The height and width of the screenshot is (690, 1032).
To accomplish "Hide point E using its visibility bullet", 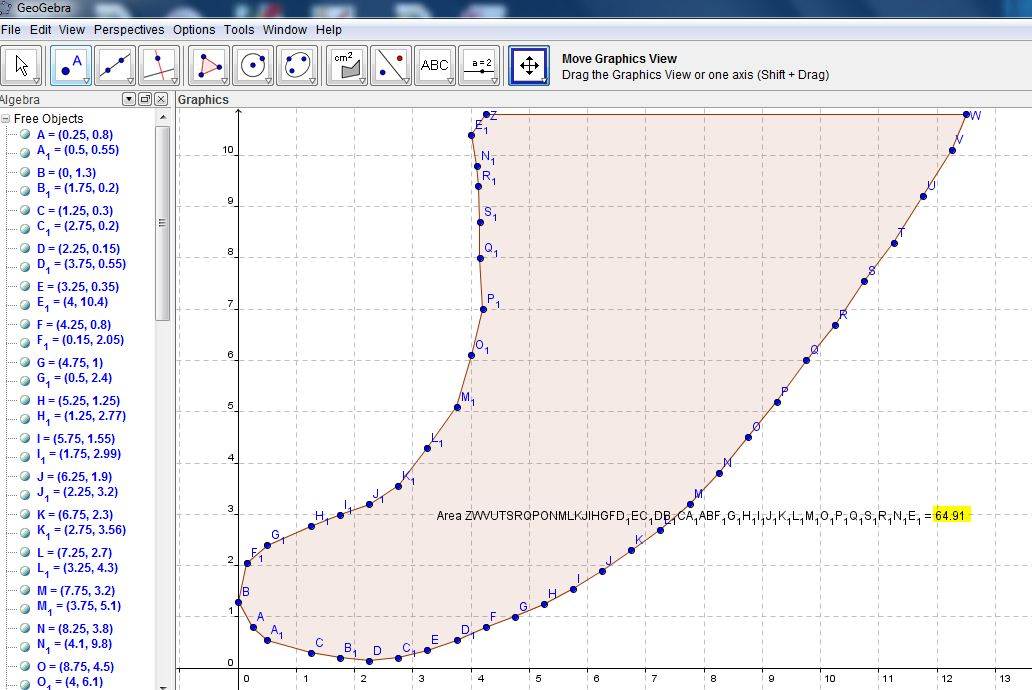I will point(25,287).
